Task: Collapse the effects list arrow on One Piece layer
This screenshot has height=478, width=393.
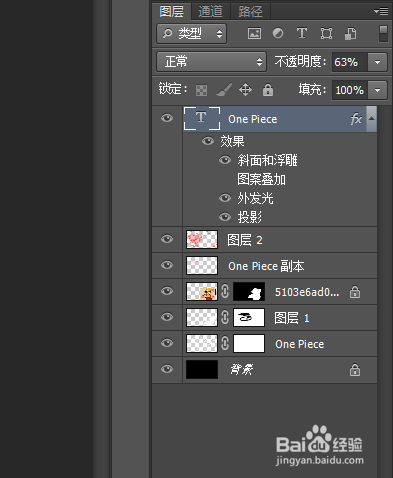Action: [371, 119]
